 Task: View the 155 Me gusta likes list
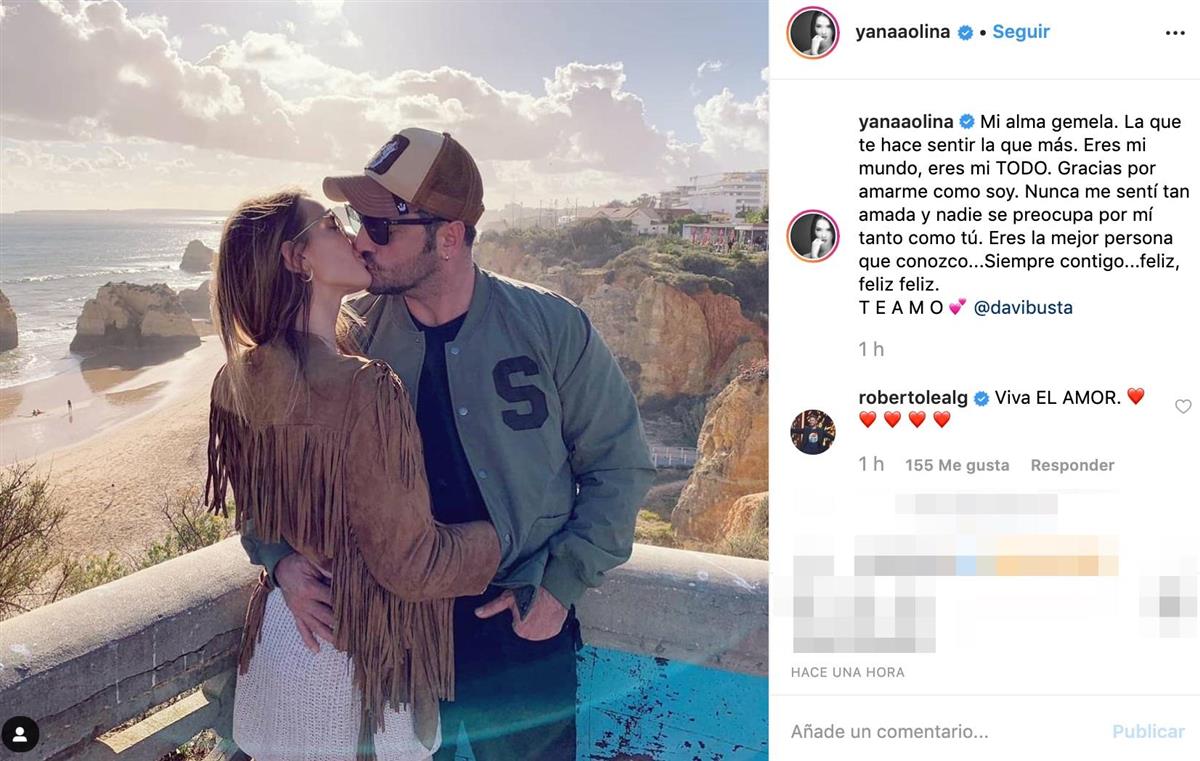957,465
